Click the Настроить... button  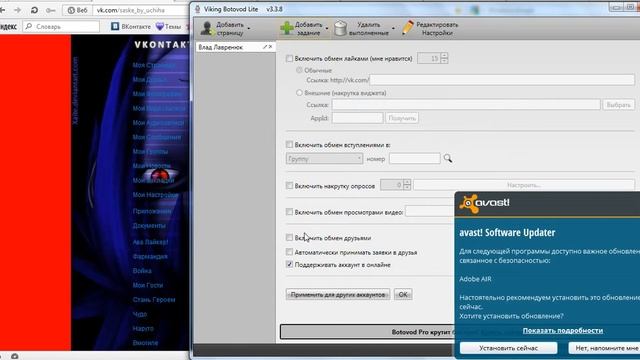point(524,185)
